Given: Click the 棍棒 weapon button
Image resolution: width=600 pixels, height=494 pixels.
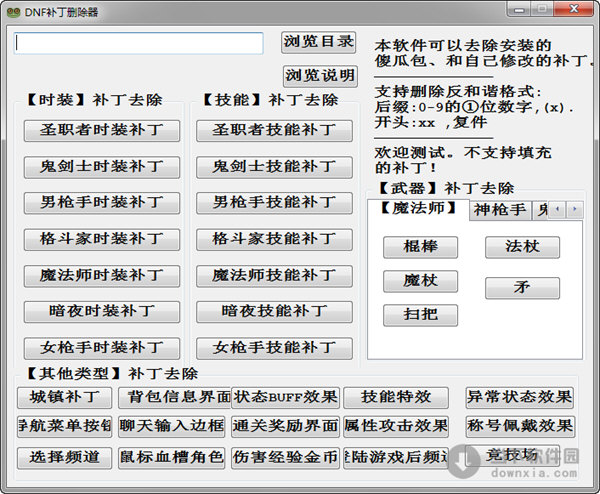Looking at the screenshot, I should click(420, 247).
